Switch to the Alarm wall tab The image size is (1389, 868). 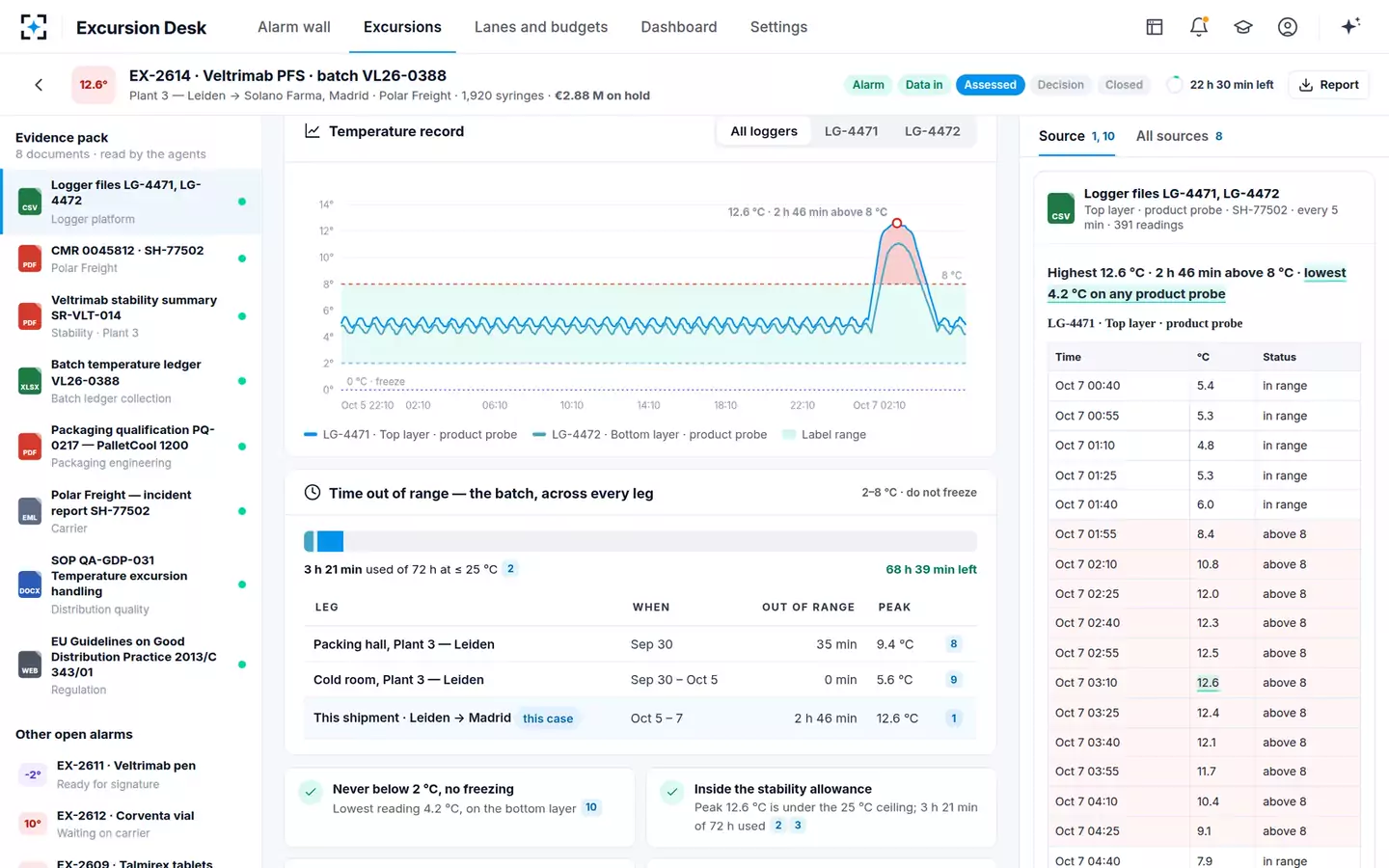coord(294,27)
